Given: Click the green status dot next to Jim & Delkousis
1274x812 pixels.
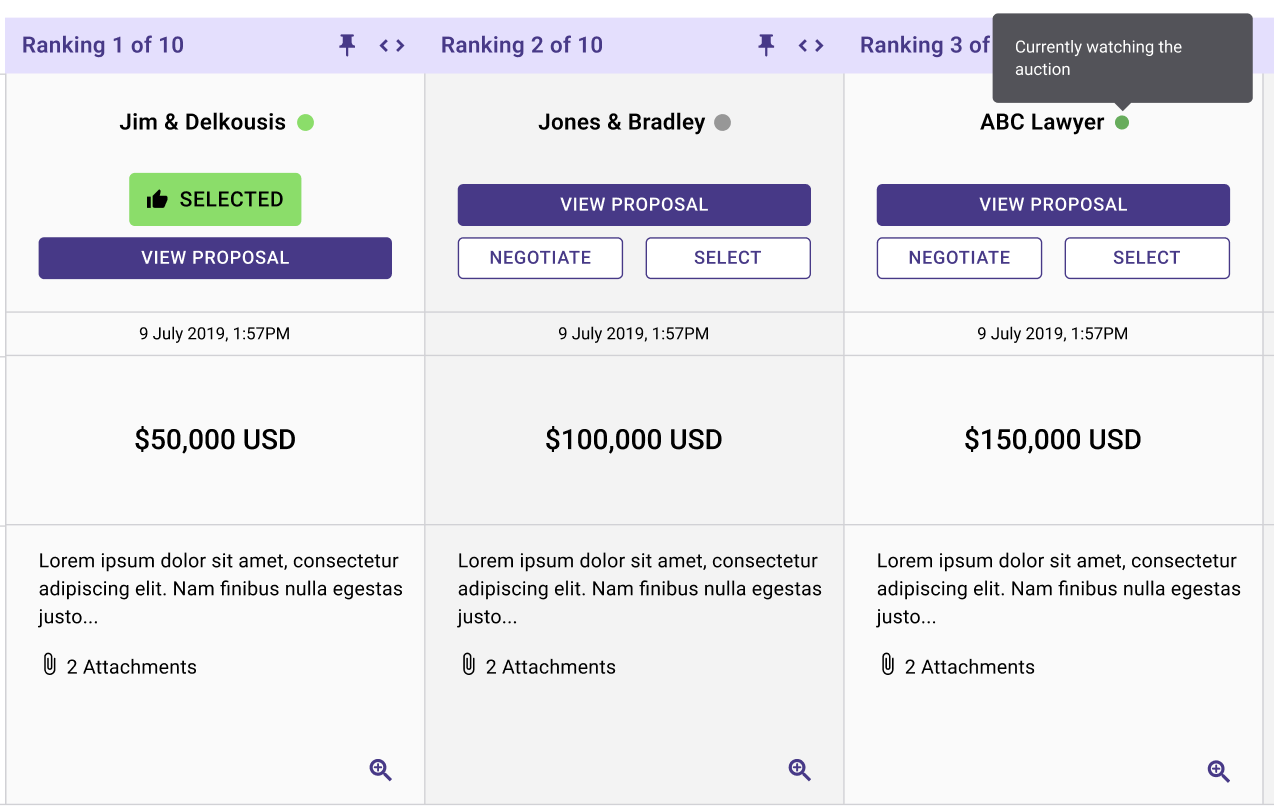Looking at the screenshot, I should coord(306,123).
